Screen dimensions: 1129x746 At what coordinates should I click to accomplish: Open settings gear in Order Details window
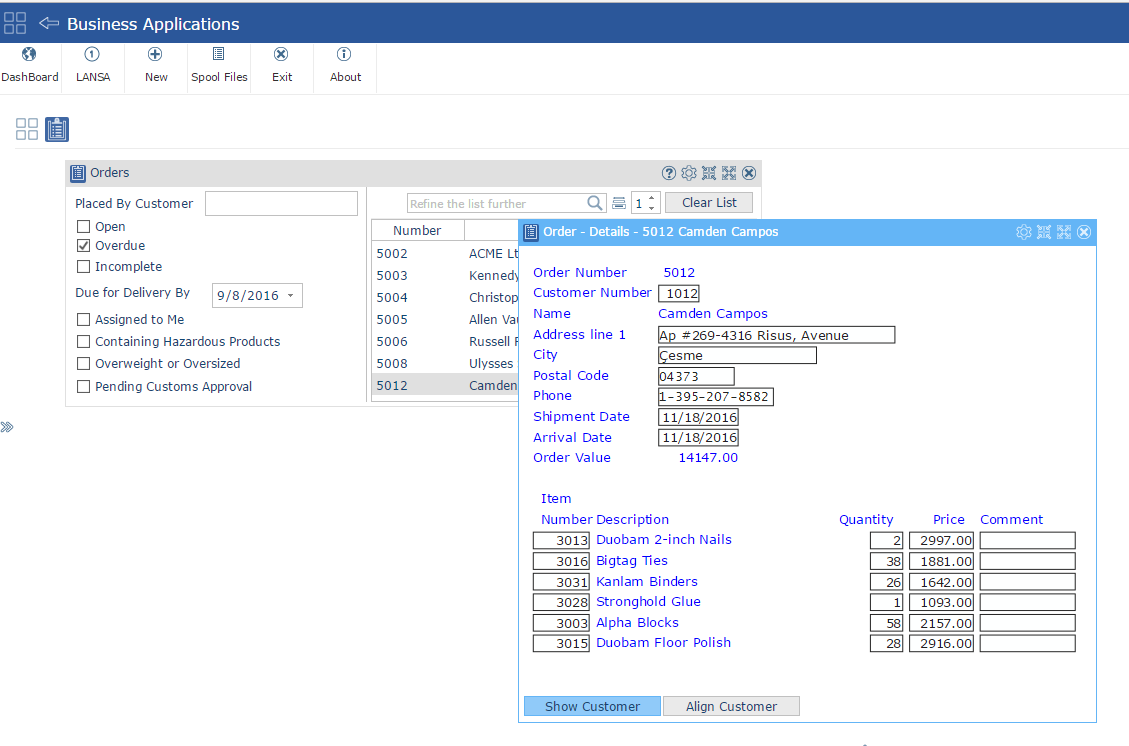(x=1023, y=232)
